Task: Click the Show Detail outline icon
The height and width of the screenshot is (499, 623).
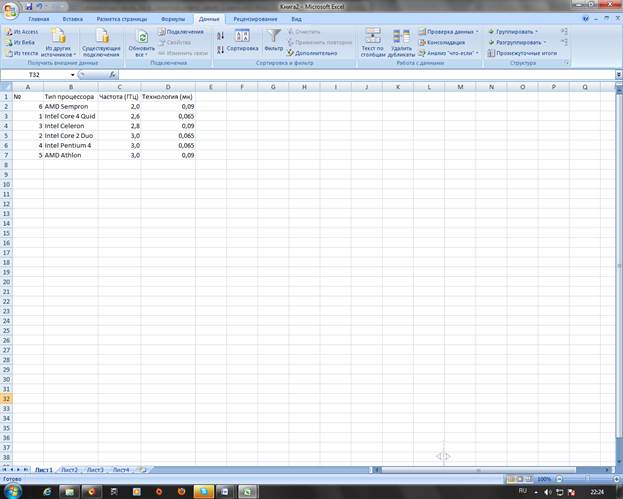Action: coord(564,31)
